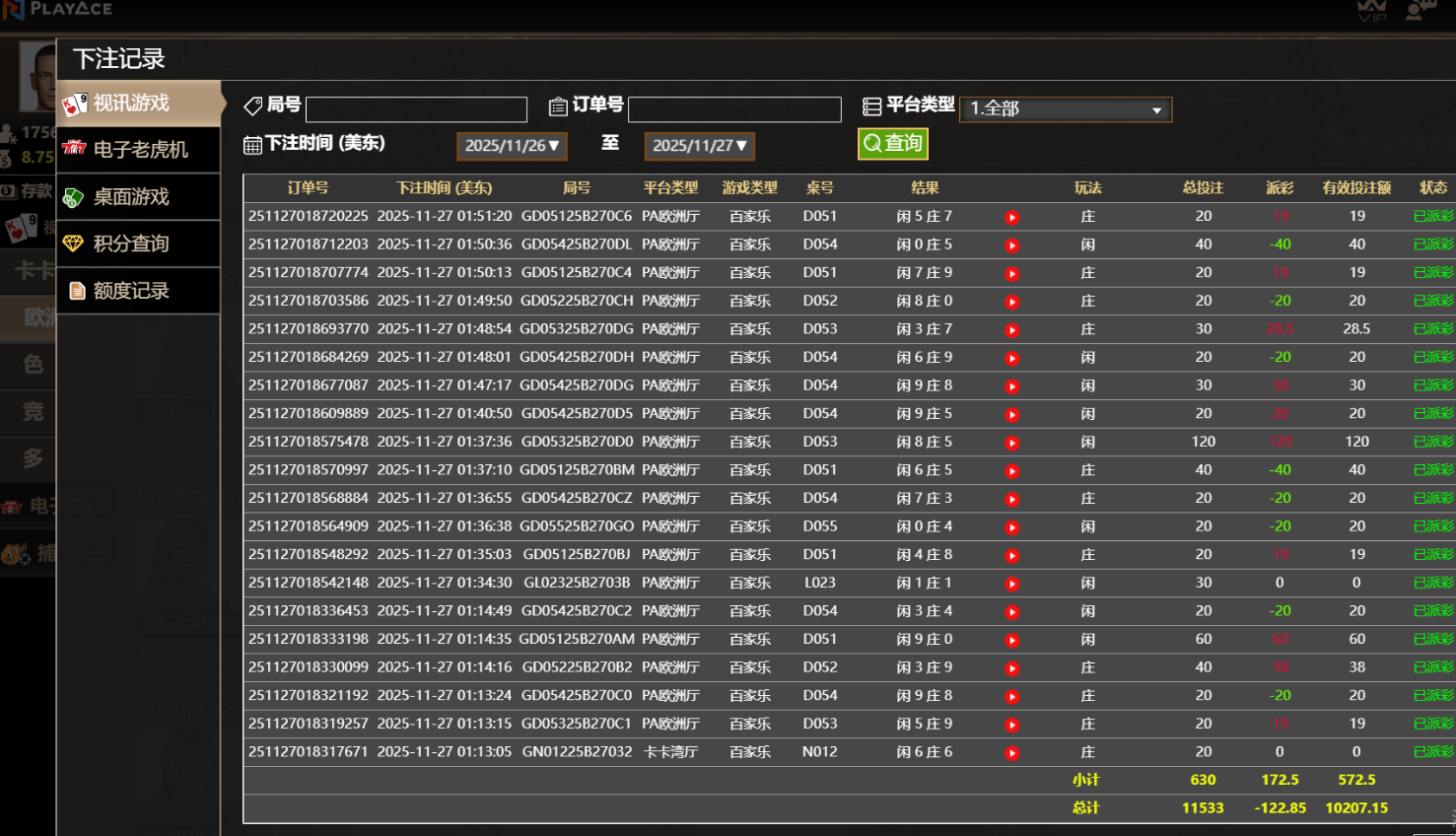Click the 下注时间 (美东) column header

(x=444, y=187)
